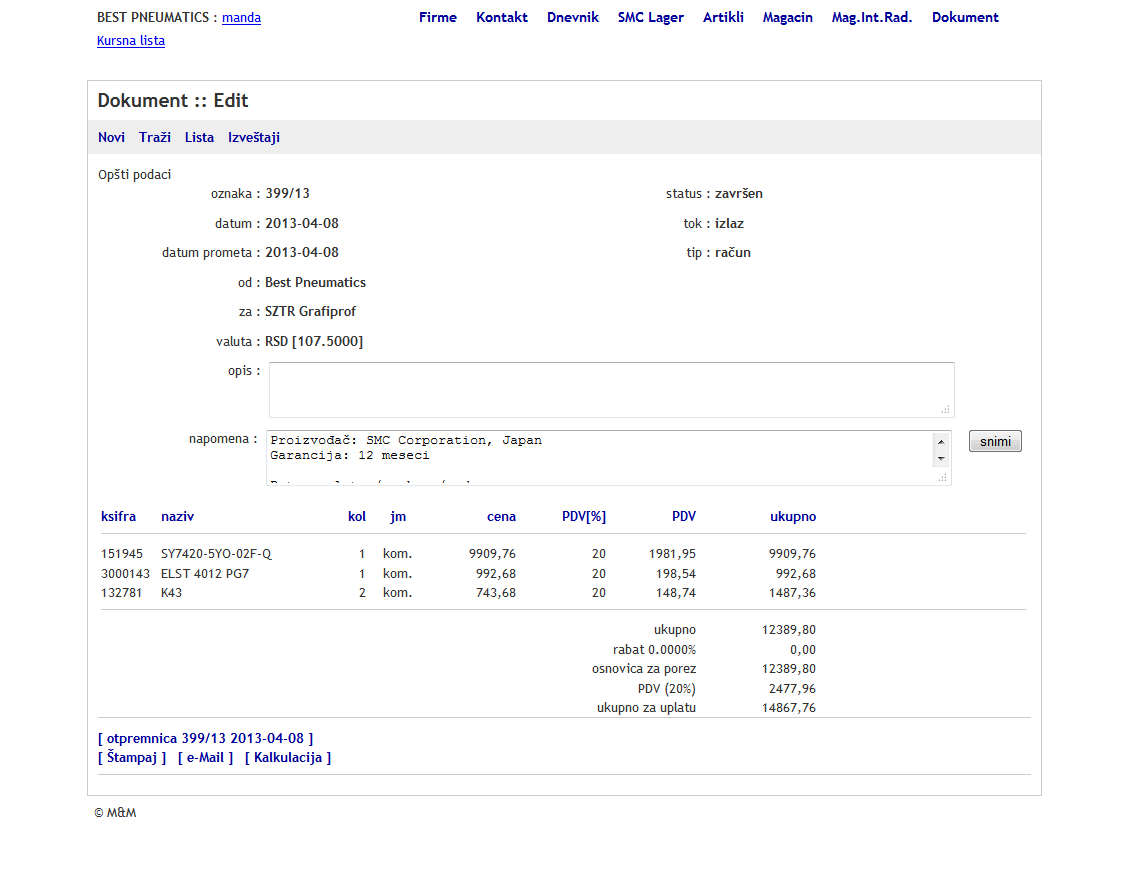Open the Firme menu item
Viewport: 1127px width, 876px height.
(438, 17)
